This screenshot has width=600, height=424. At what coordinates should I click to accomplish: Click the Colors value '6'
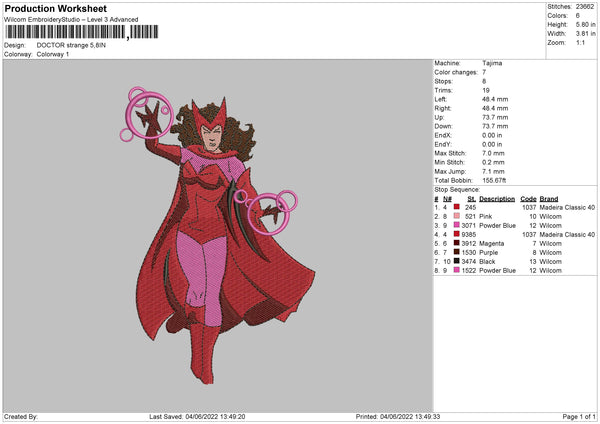[x=578, y=16]
